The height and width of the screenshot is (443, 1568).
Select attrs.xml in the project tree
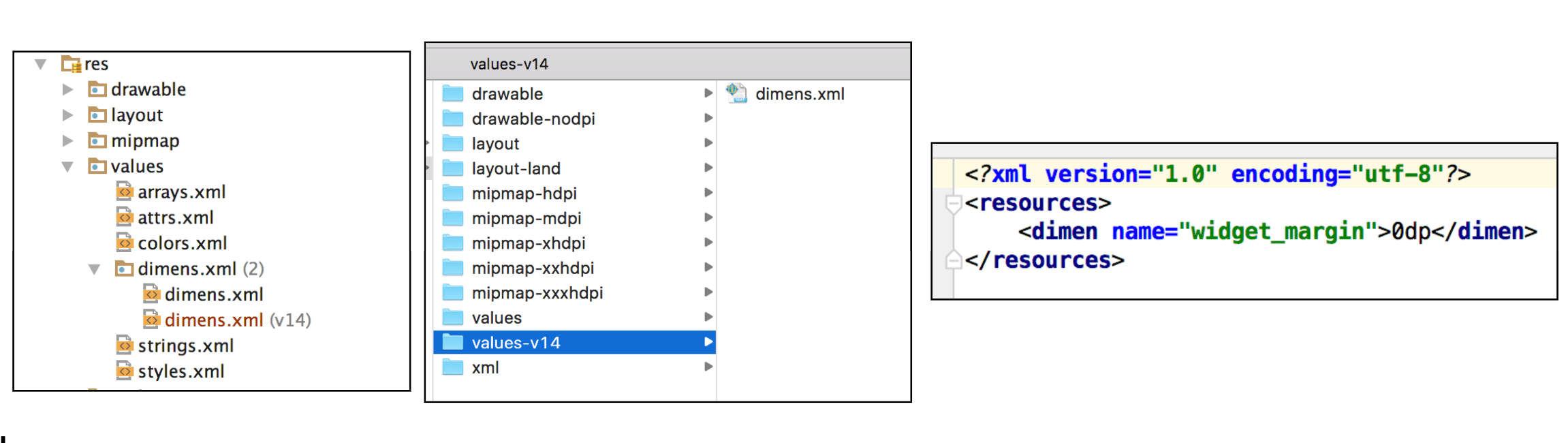click(x=175, y=218)
